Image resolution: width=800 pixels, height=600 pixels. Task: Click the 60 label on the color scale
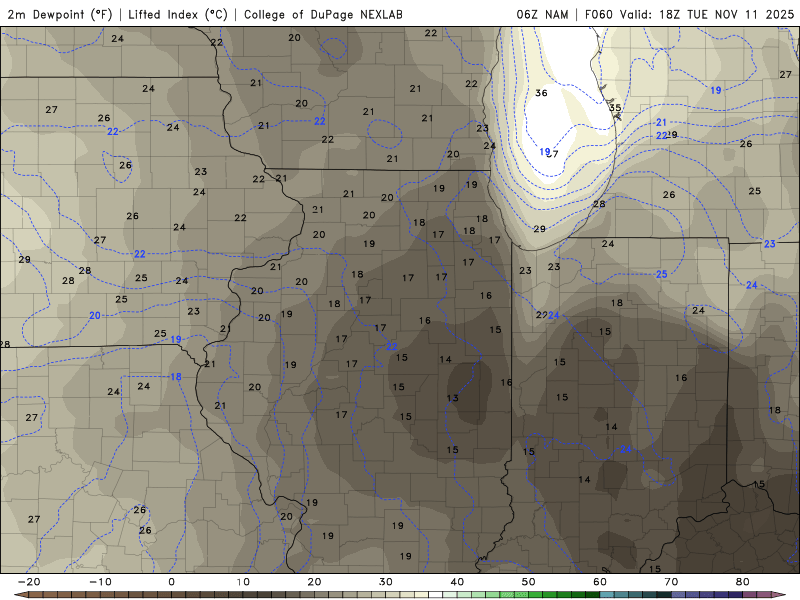tap(600, 582)
